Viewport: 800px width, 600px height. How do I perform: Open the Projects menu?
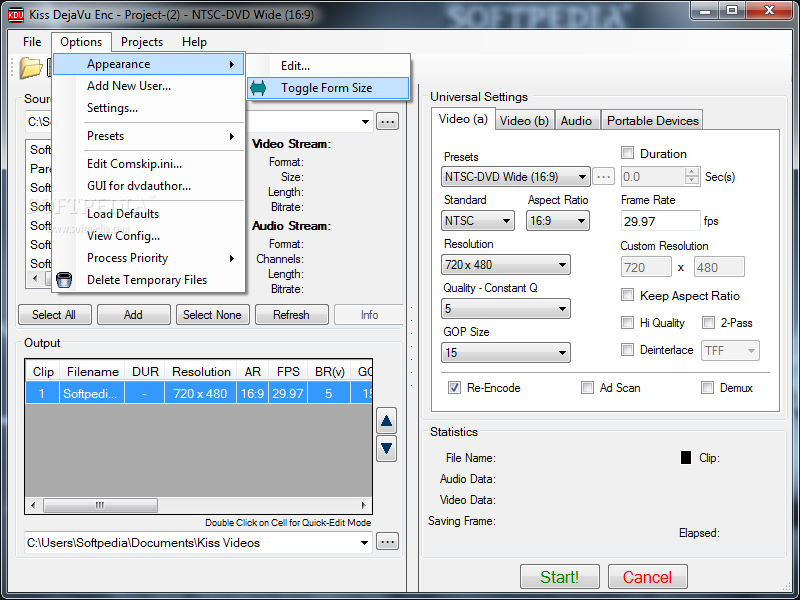[142, 42]
